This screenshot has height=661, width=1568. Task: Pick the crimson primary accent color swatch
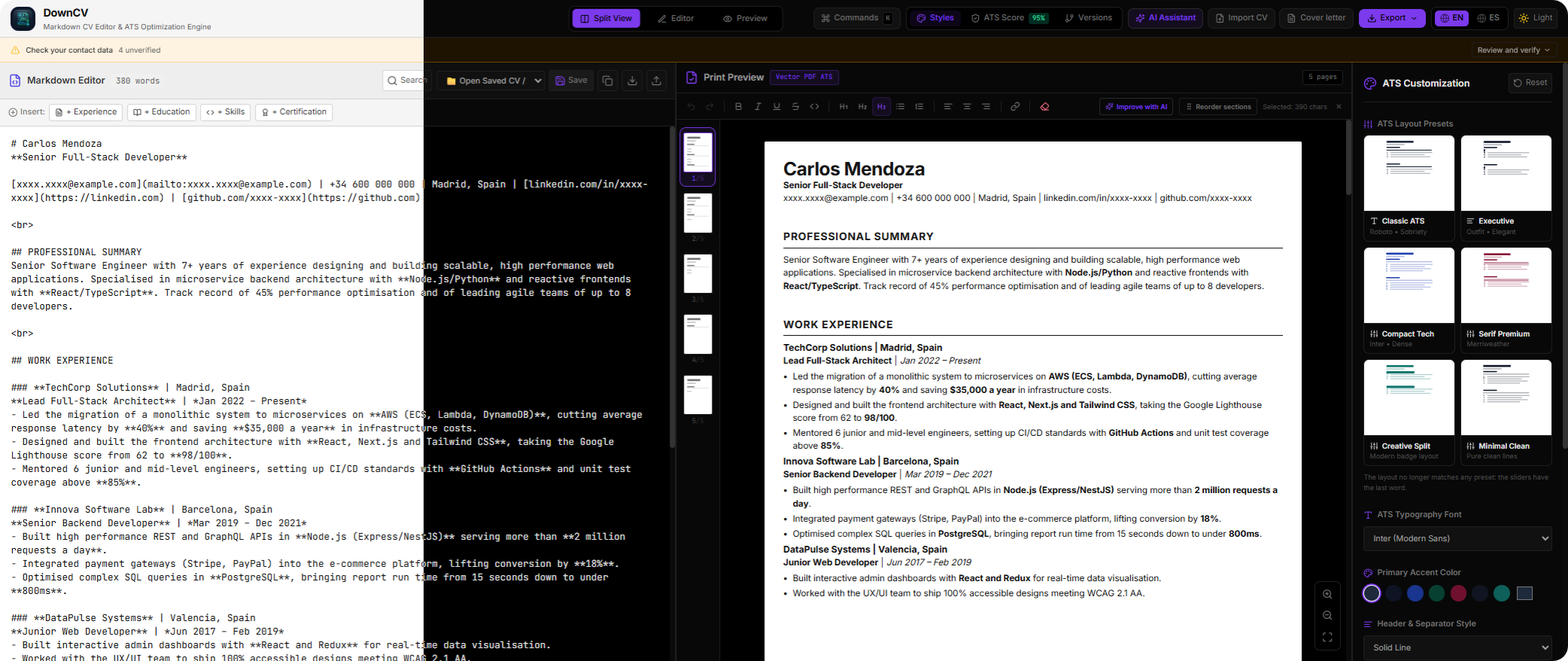point(1458,593)
